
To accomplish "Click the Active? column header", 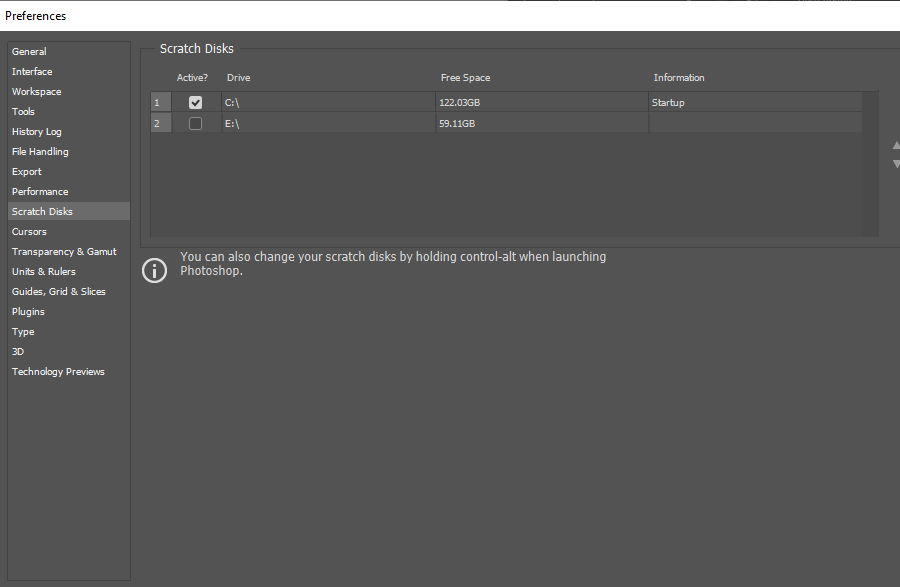I will [x=192, y=77].
